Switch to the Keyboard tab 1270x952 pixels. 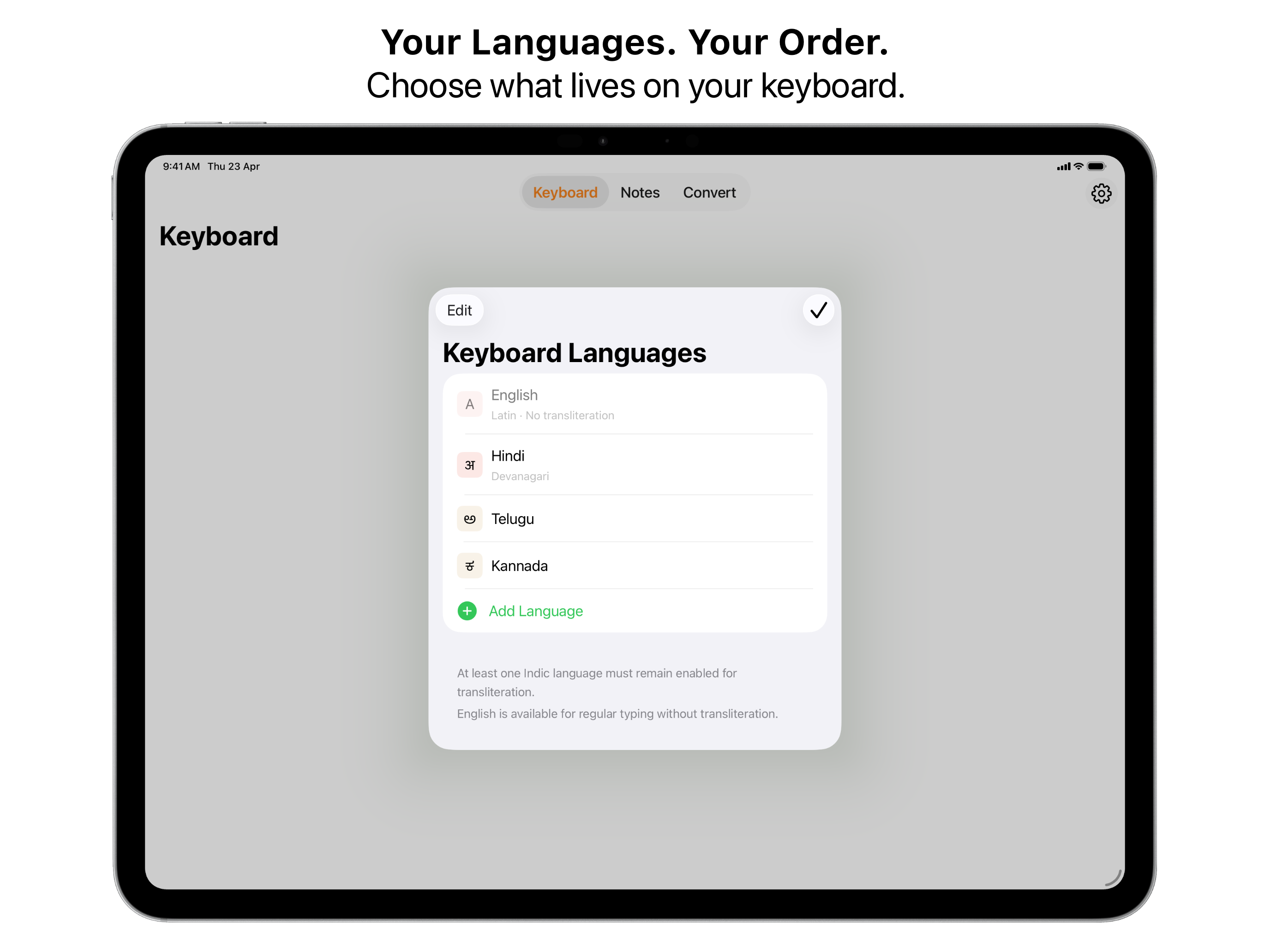coord(565,193)
